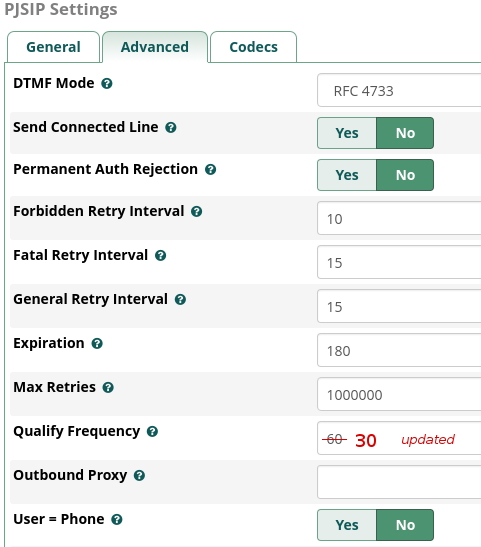Click the Expiration field showing 180
This screenshot has width=481, height=547.
coord(399,350)
